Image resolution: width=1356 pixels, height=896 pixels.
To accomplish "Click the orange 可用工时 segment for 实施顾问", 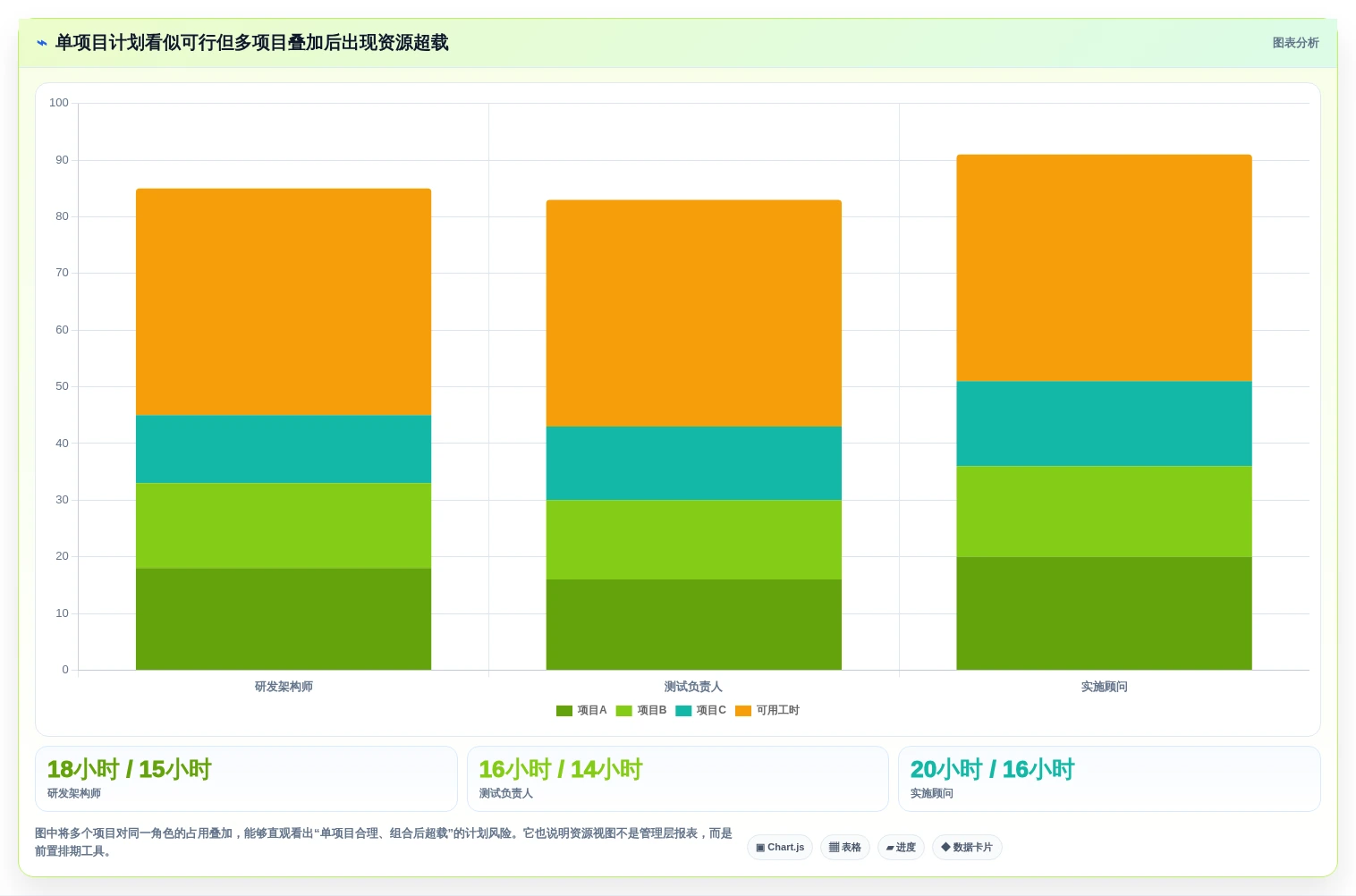I will pyautogui.click(x=1104, y=268).
